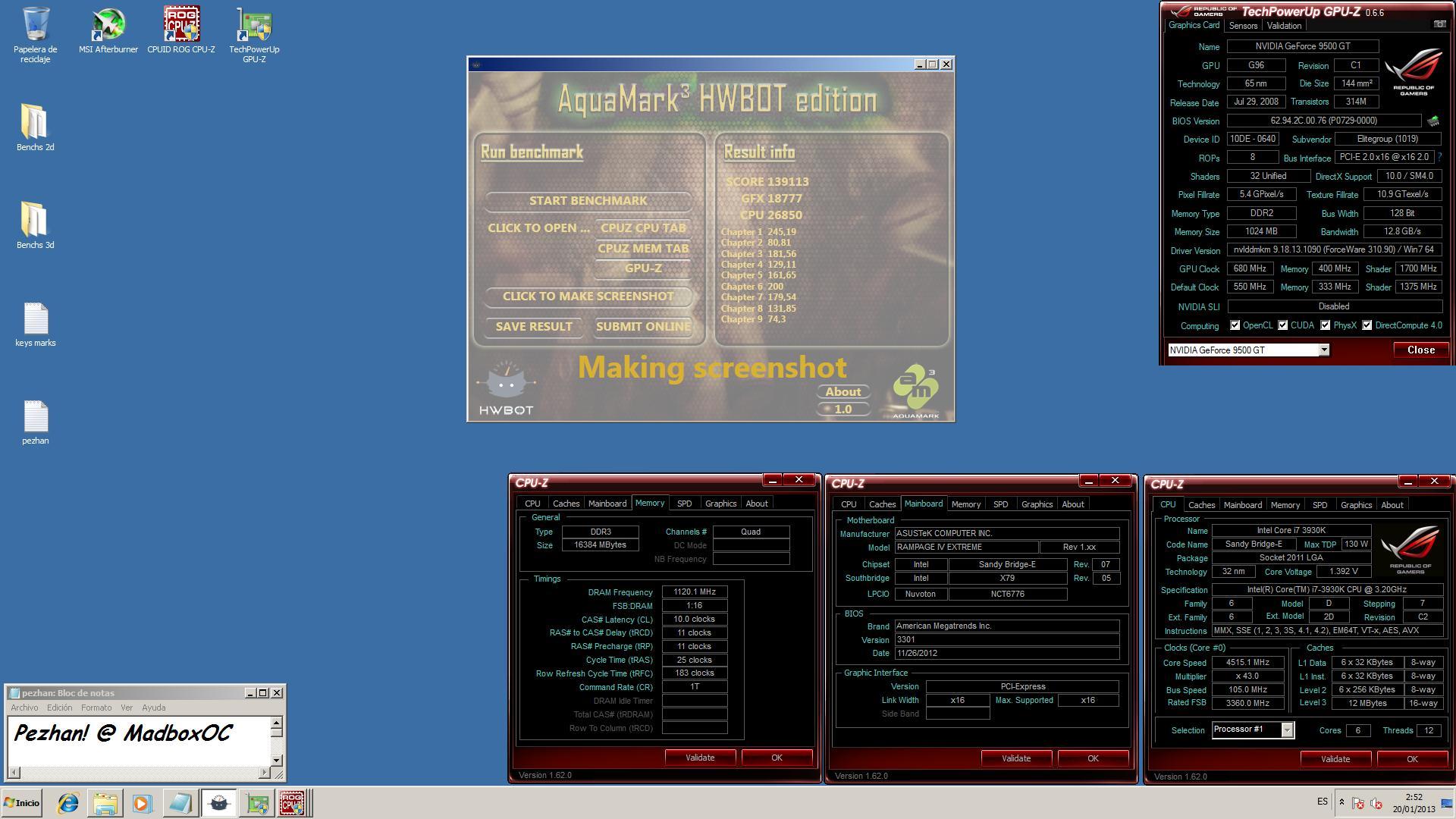Image resolution: width=1456 pixels, height=819 pixels.
Task: Click SUBMIT ONLINE button
Action: pos(643,327)
